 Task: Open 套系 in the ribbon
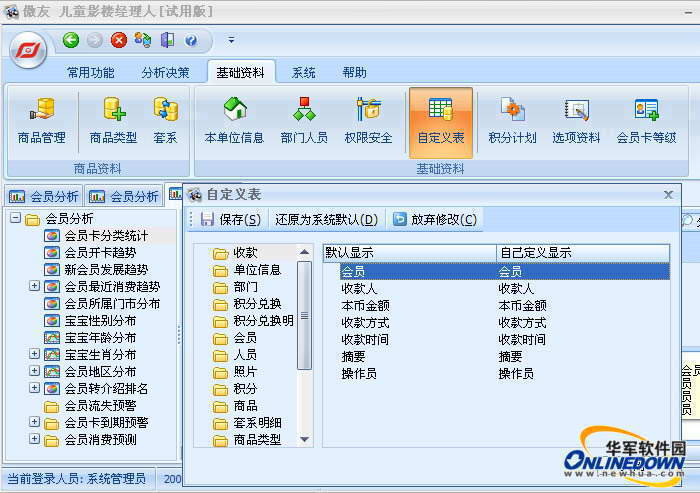[x=165, y=121]
